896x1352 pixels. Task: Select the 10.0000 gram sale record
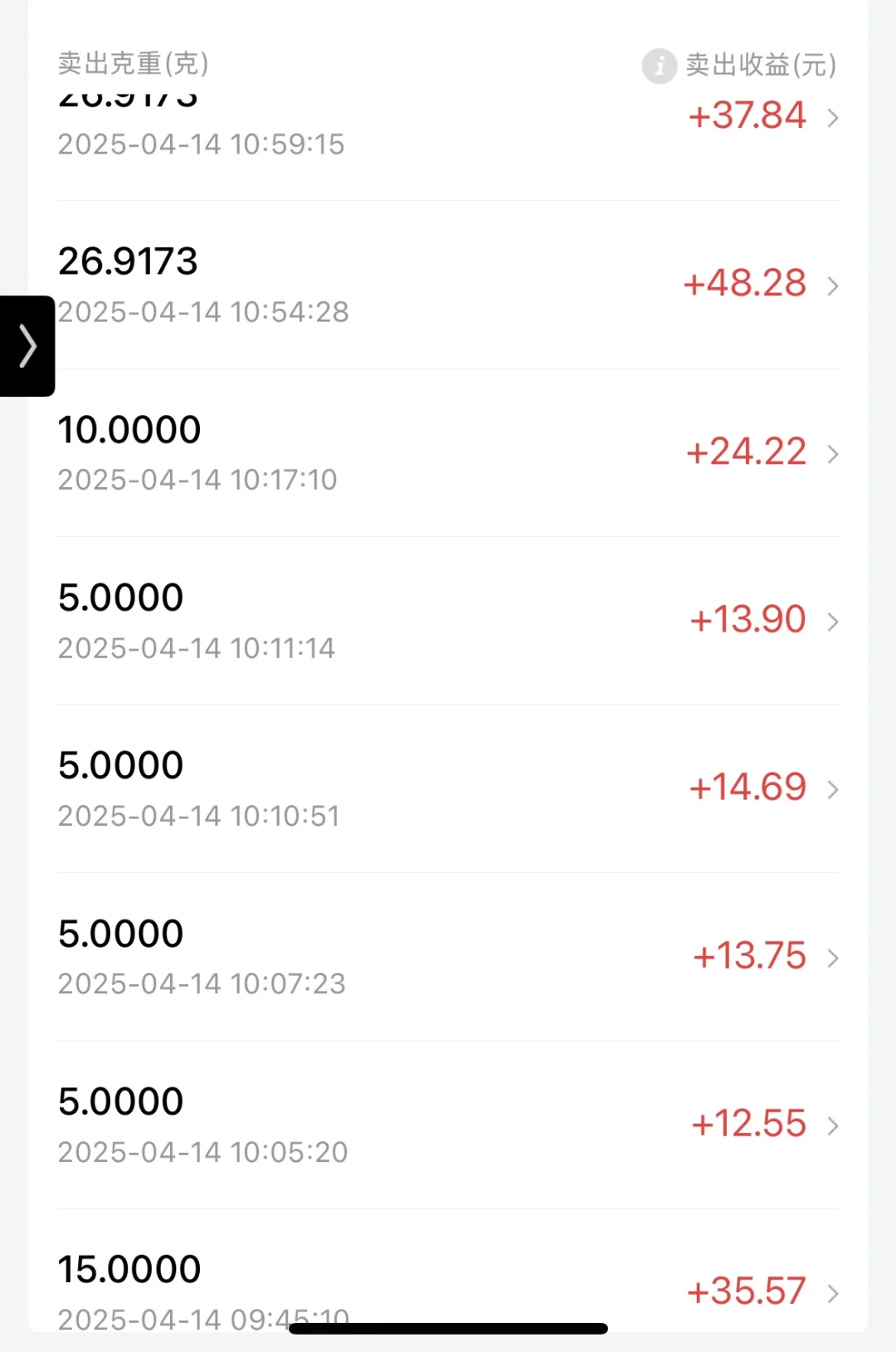click(x=448, y=453)
